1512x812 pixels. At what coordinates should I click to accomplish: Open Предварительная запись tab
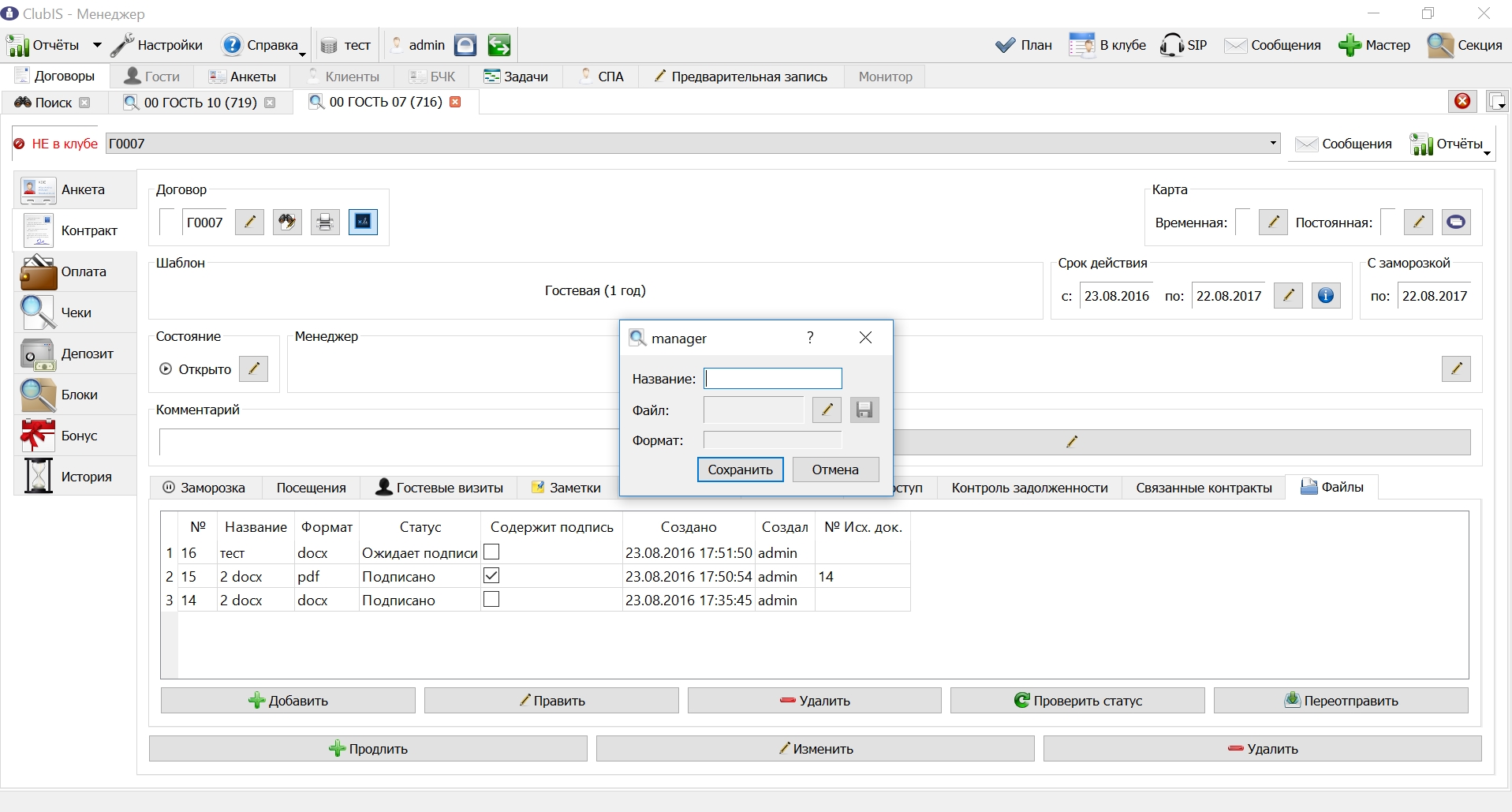741,77
